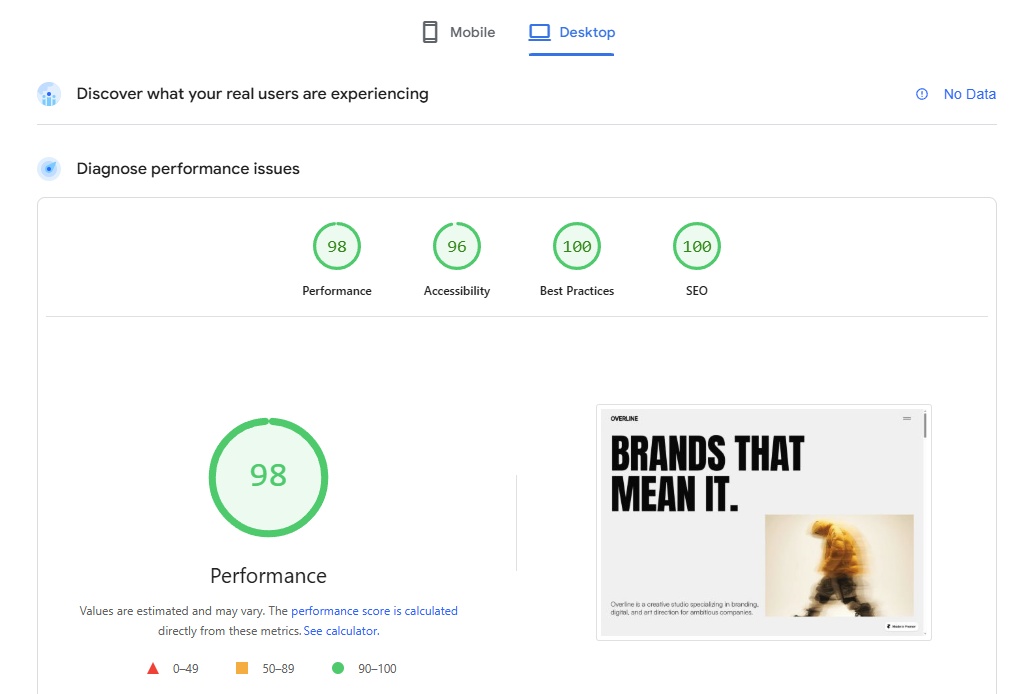
Task: Click the desktop laptop icon
Action: tap(539, 32)
